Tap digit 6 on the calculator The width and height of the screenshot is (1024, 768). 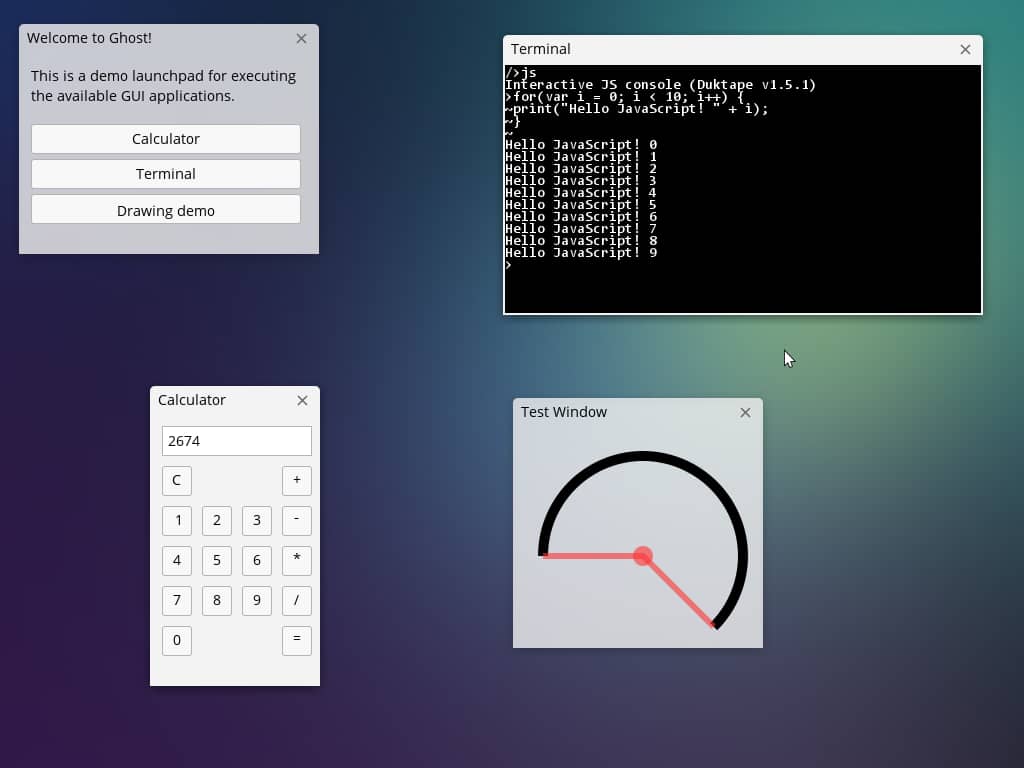[257, 560]
